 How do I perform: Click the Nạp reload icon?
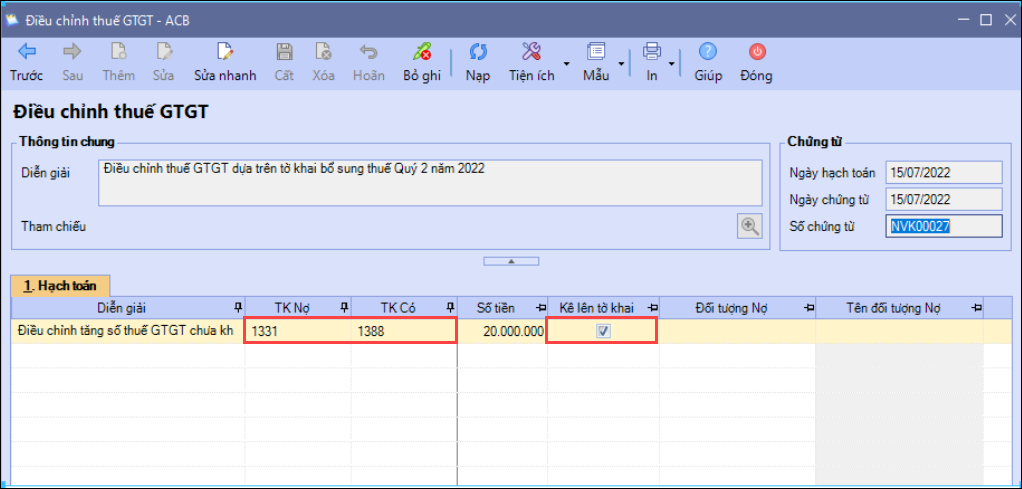[478, 52]
